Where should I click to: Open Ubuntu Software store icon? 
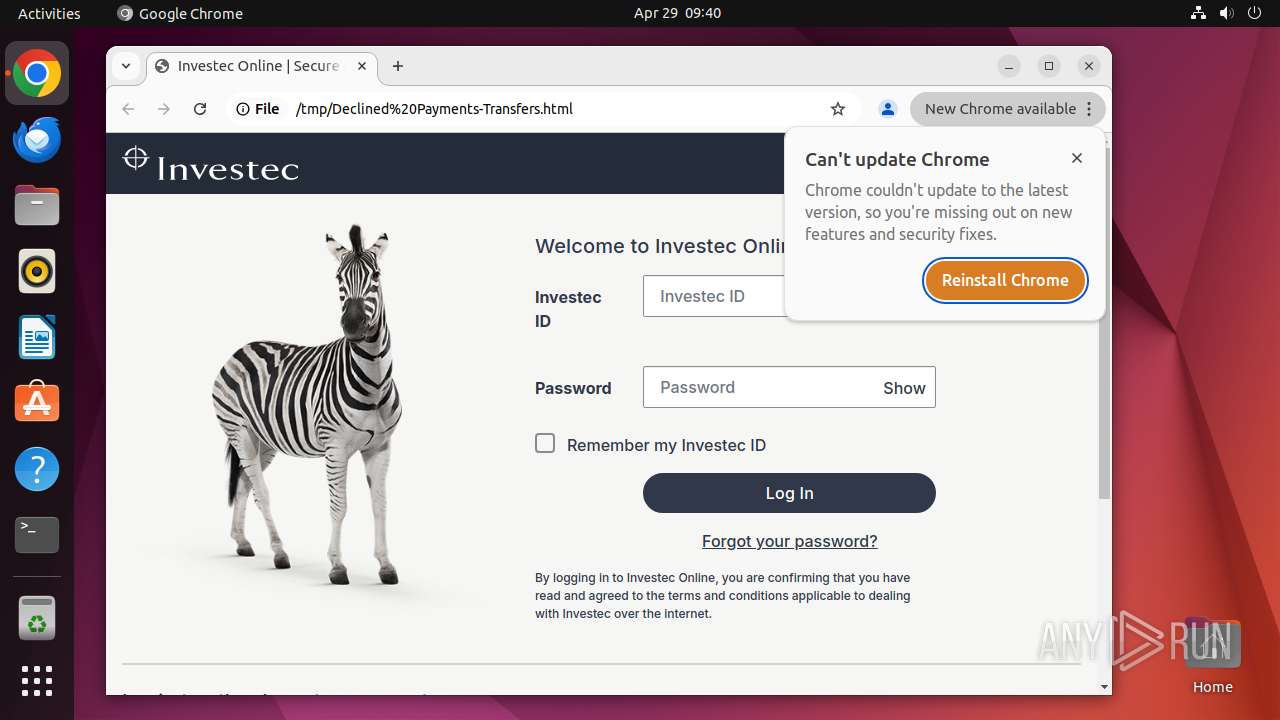coord(37,402)
